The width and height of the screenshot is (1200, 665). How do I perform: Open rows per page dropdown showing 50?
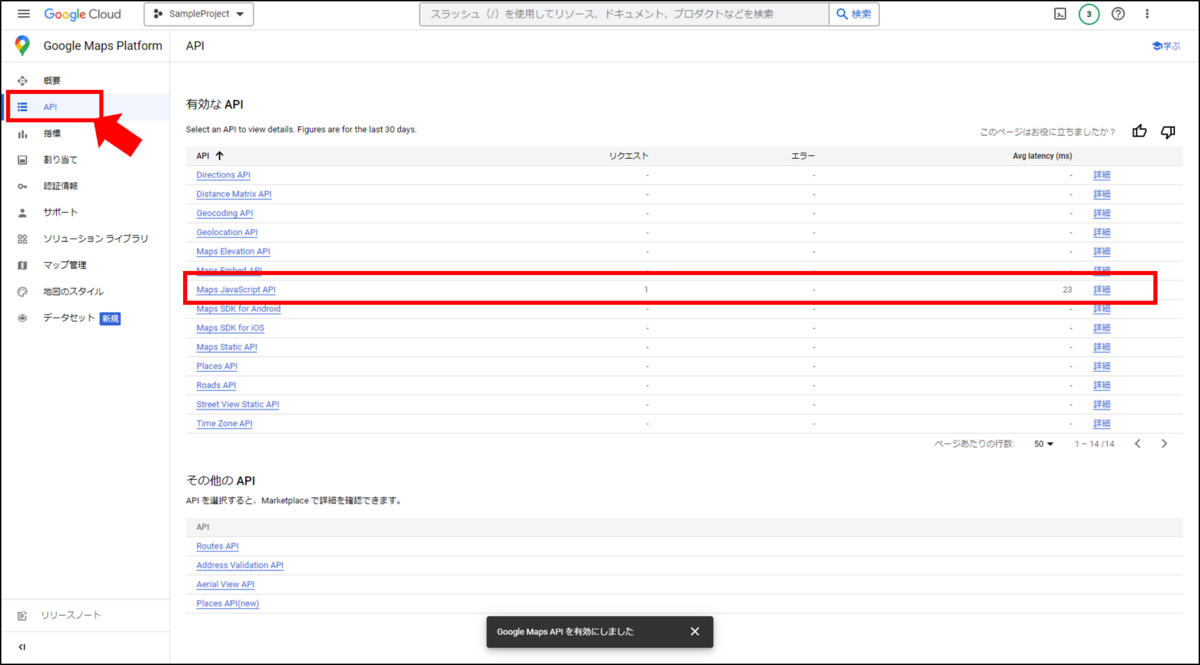tap(1044, 443)
